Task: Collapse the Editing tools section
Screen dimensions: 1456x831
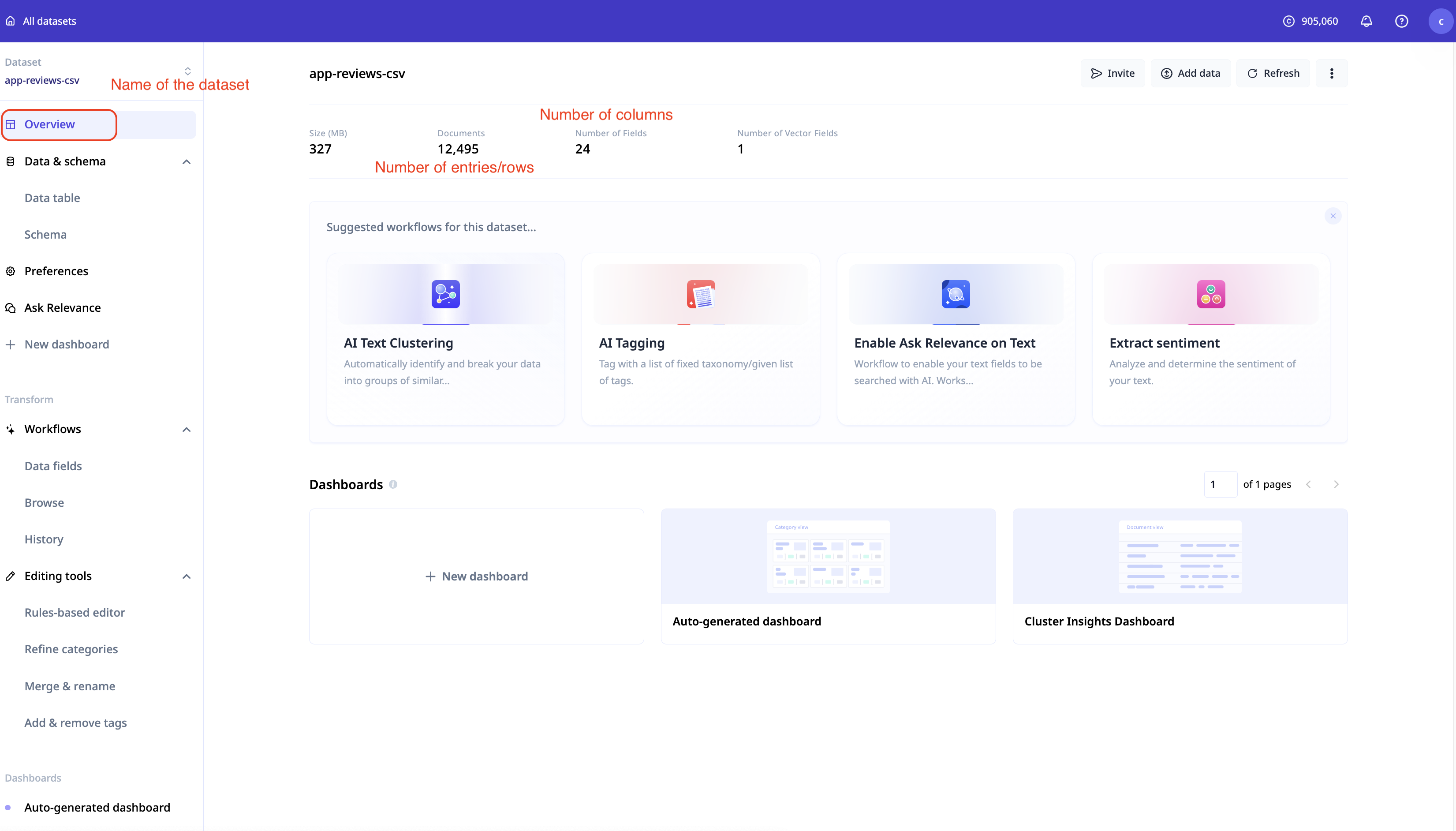Action: pyautogui.click(x=186, y=576)
